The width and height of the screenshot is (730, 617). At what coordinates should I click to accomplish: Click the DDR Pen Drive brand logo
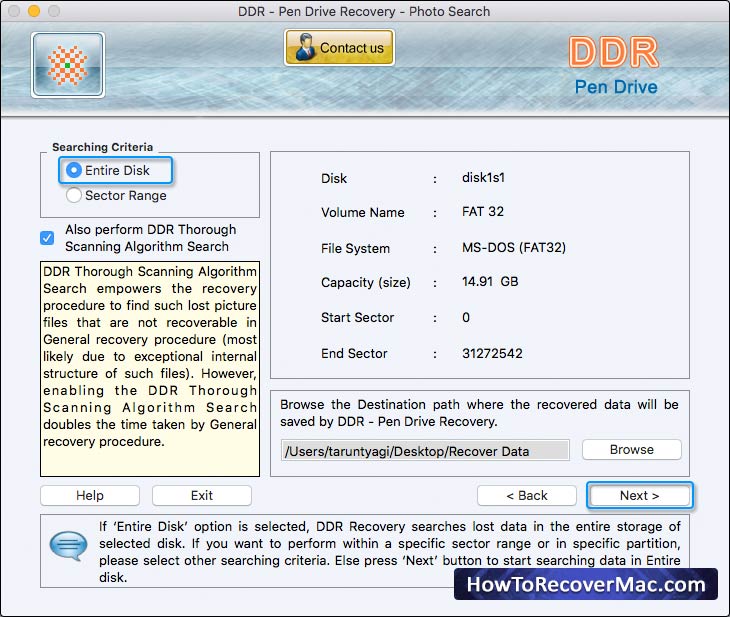[615, 65]
